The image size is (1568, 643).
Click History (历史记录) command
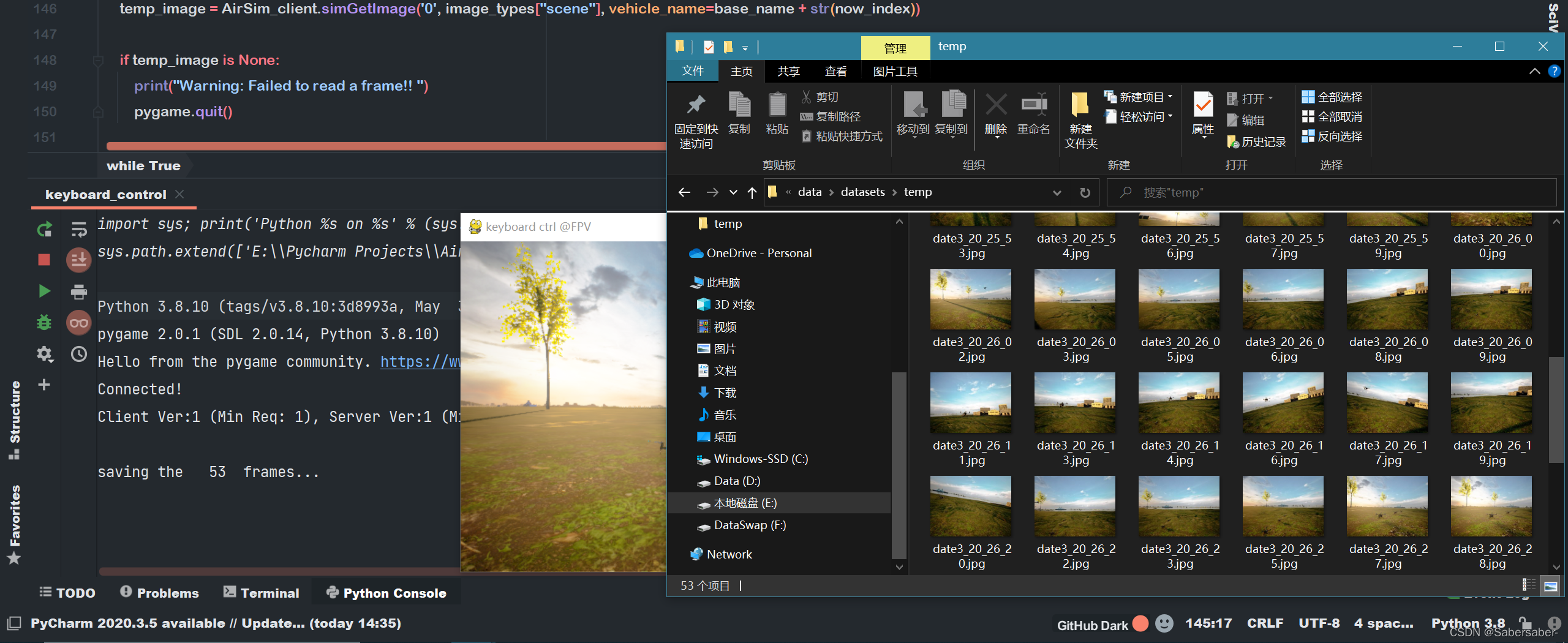click(1256, 142)
